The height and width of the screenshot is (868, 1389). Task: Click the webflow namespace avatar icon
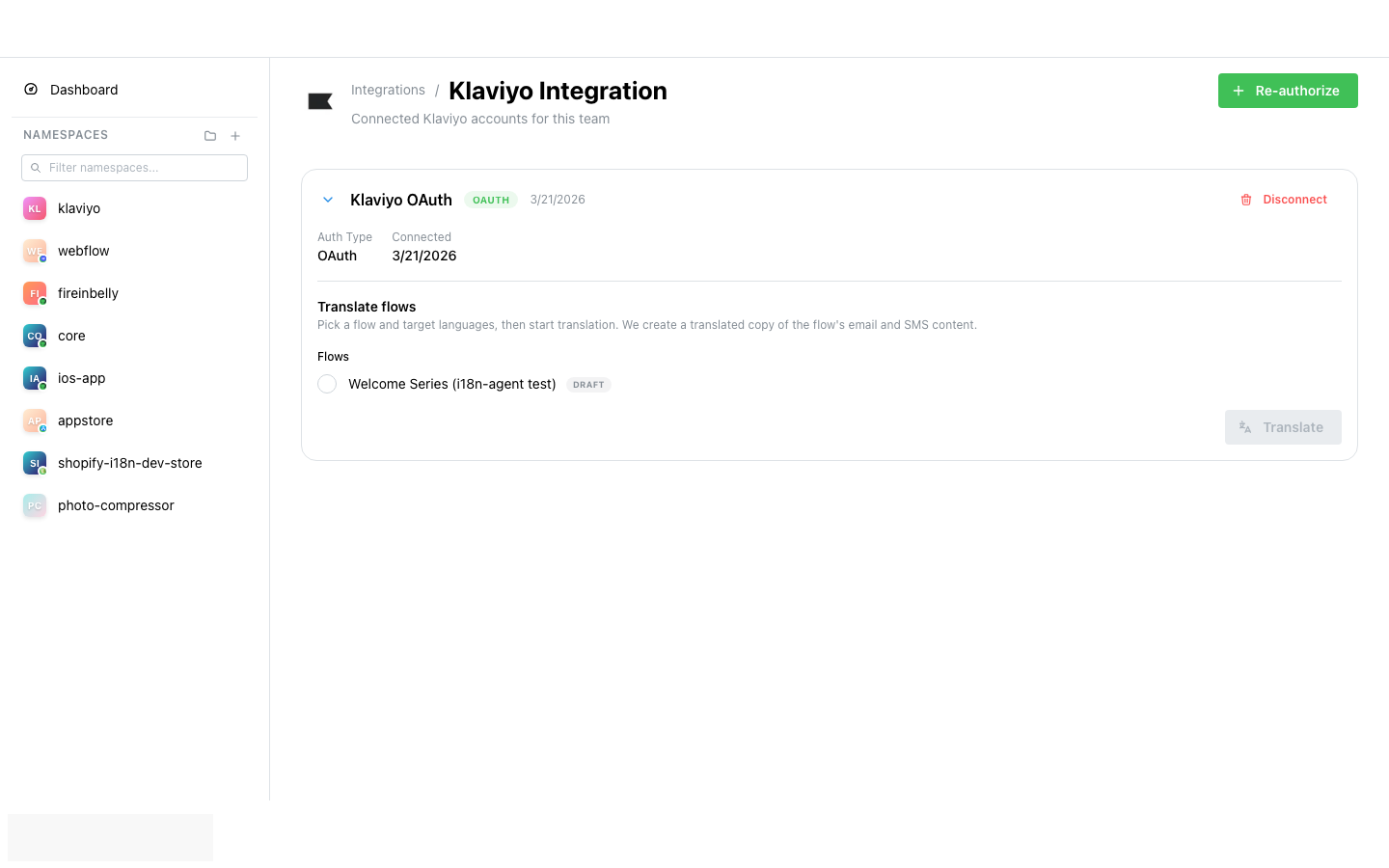pyautogui.click(x=35, y=251)
